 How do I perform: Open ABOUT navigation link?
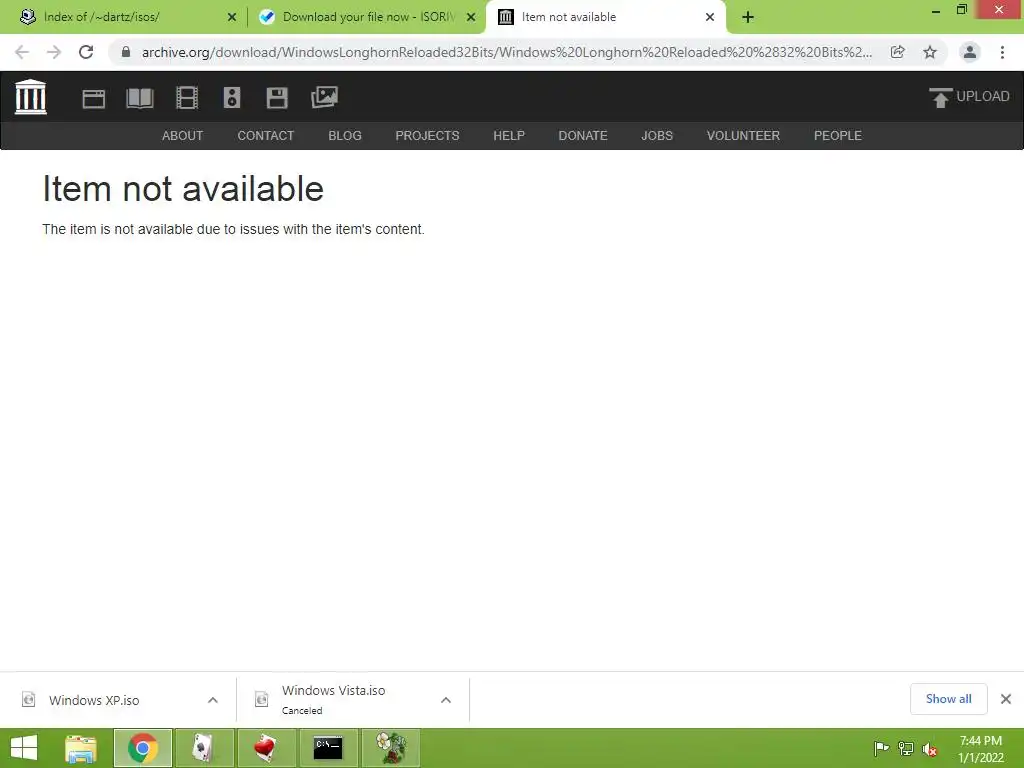pyautogui.click(x=182, y=136)
